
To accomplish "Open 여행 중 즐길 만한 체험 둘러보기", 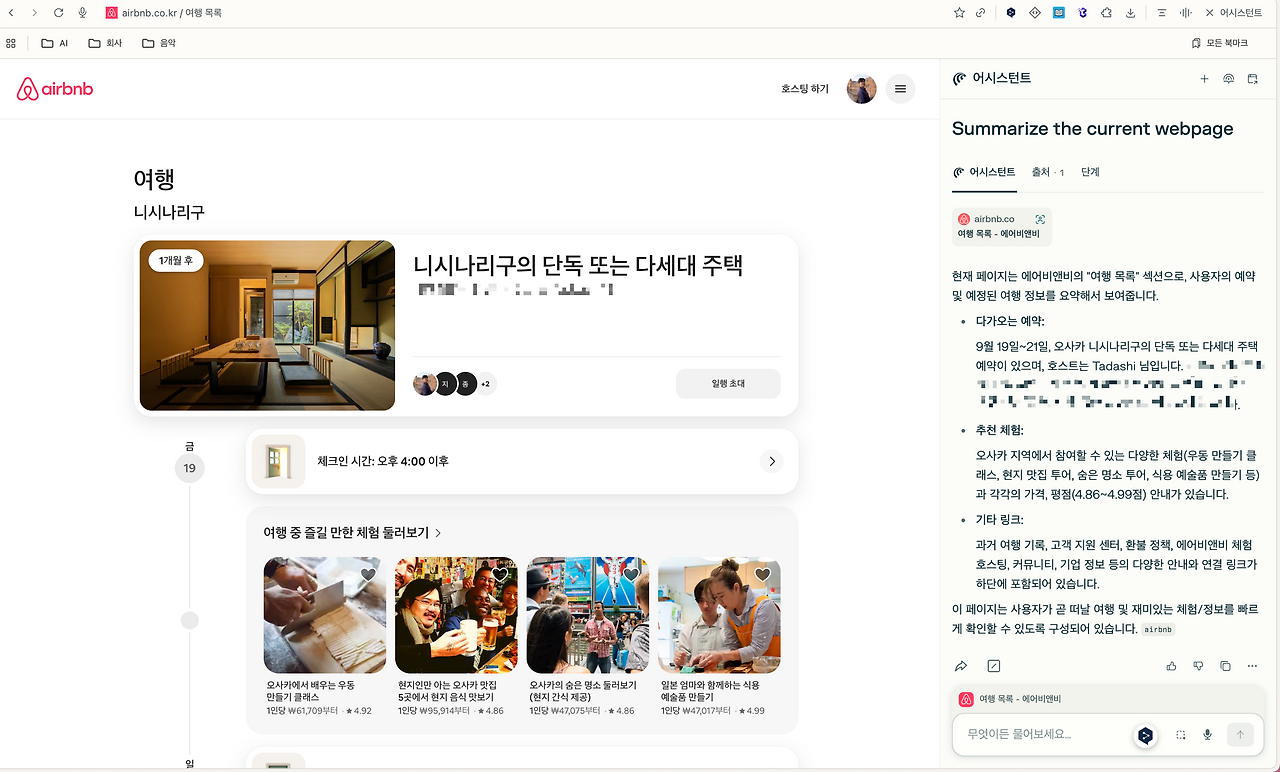I will click(352, 533).
